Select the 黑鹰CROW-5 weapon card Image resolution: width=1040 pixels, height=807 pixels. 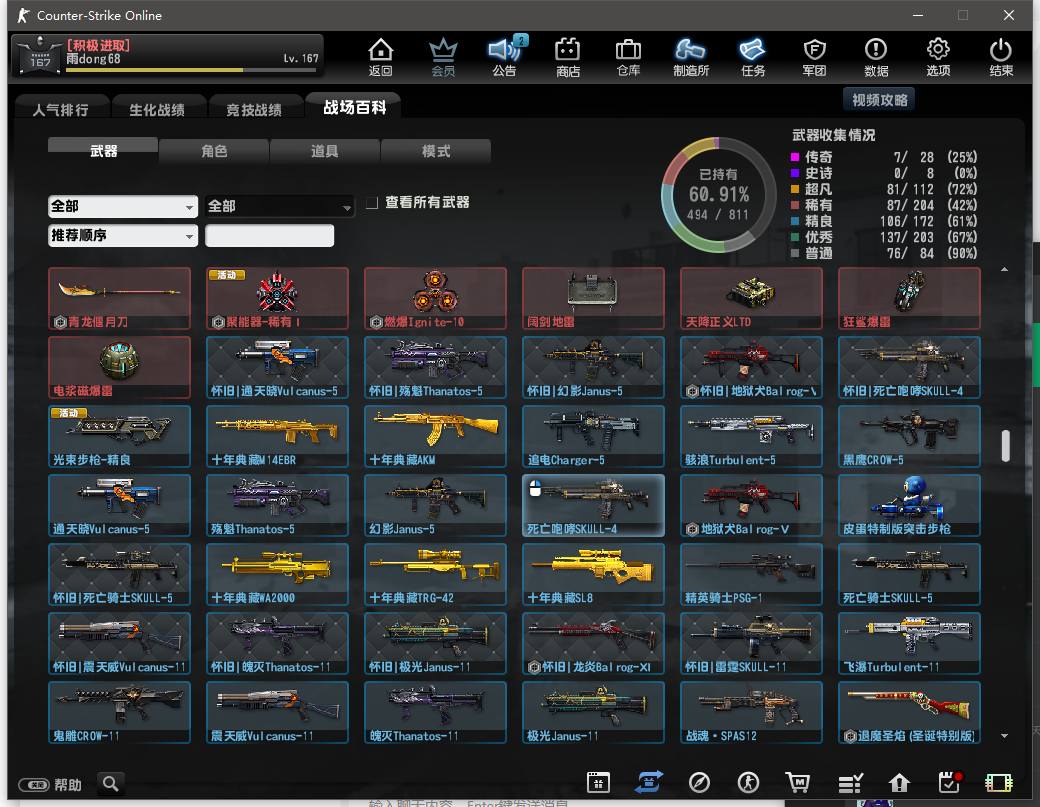coord(909,436)
